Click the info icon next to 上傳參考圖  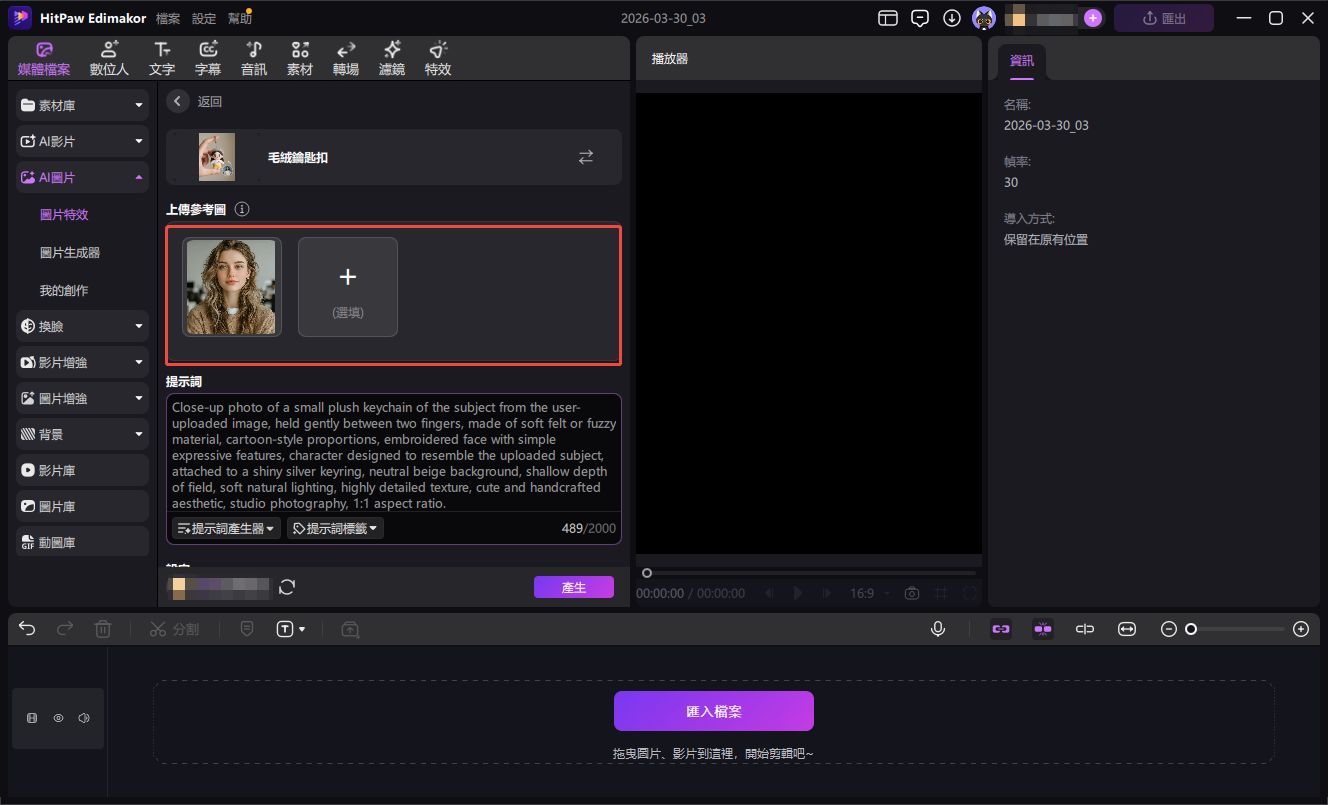[242, 210]
